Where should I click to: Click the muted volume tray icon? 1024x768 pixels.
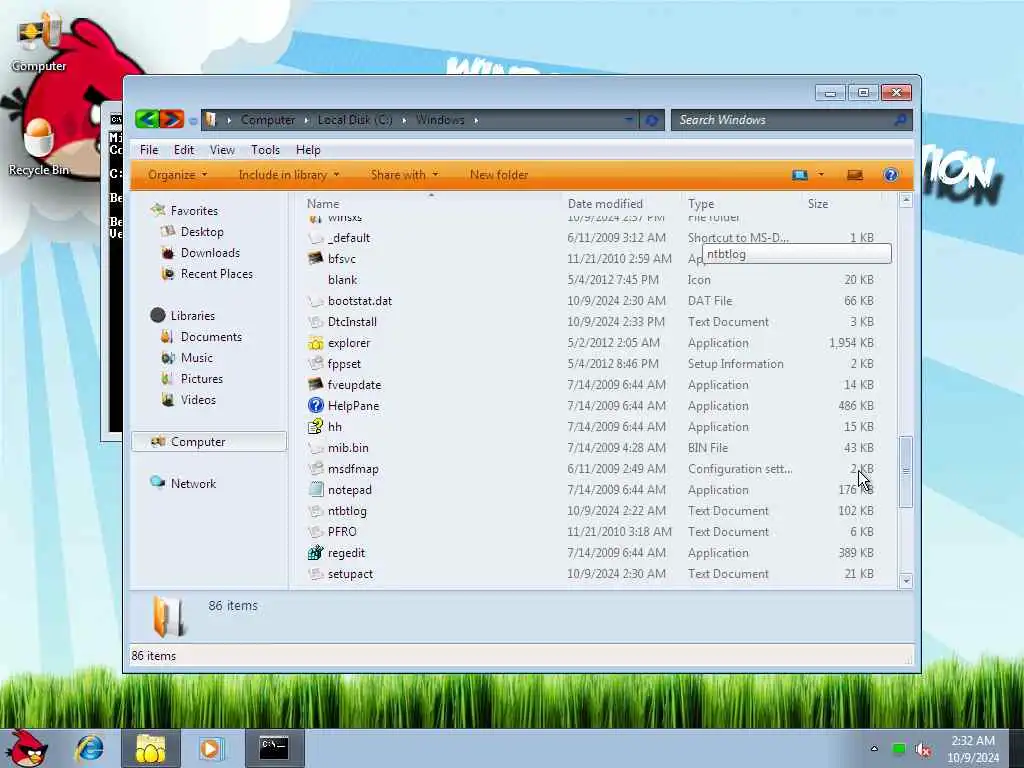(x=923, y=749)
